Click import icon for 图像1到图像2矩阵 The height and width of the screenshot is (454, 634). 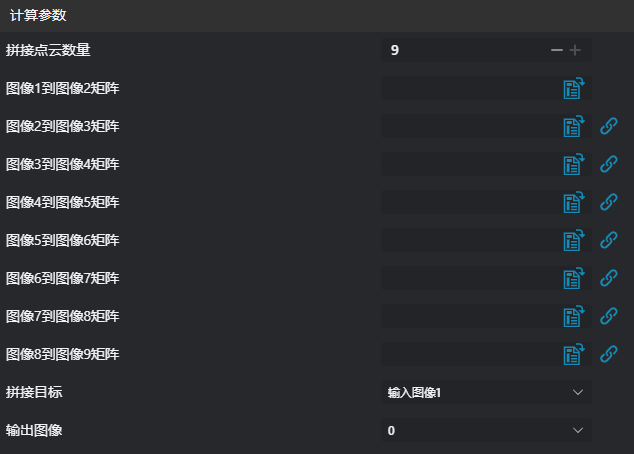573,88
